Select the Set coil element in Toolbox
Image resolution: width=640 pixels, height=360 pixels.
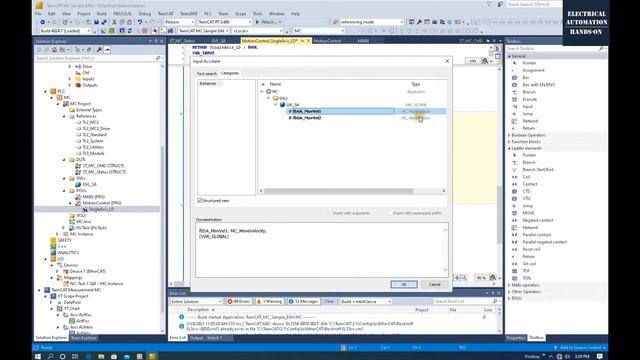tap(529, 264)
